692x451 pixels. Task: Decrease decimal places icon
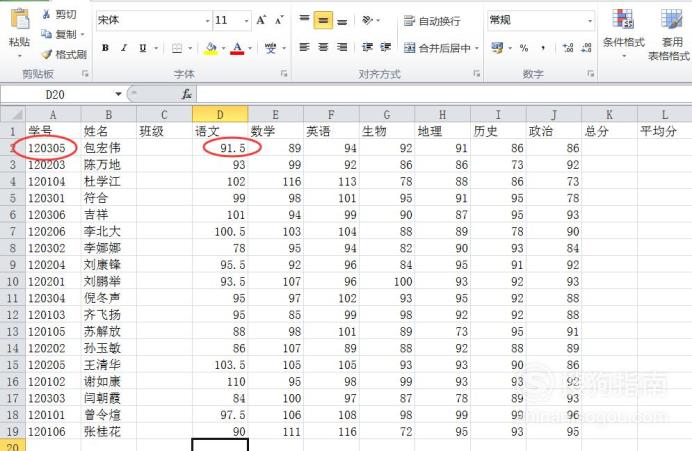click(586, 48)
